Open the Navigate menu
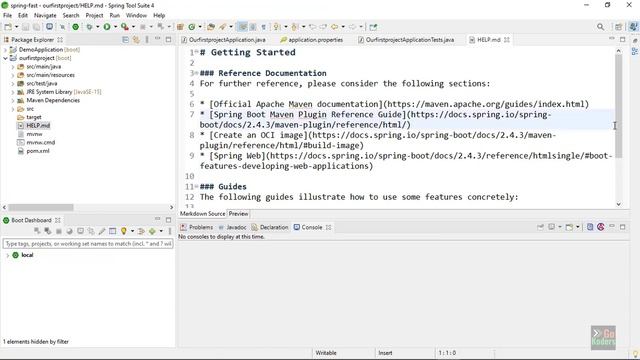The height and width of the screenshot is (360, 640). 45,16
